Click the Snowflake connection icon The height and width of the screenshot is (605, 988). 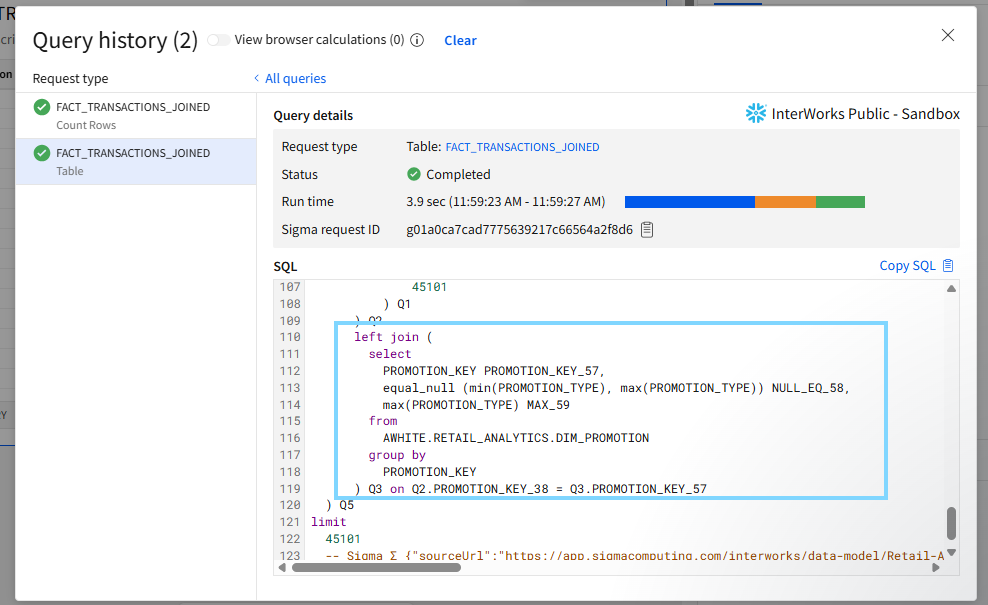(x=756, y=113)
